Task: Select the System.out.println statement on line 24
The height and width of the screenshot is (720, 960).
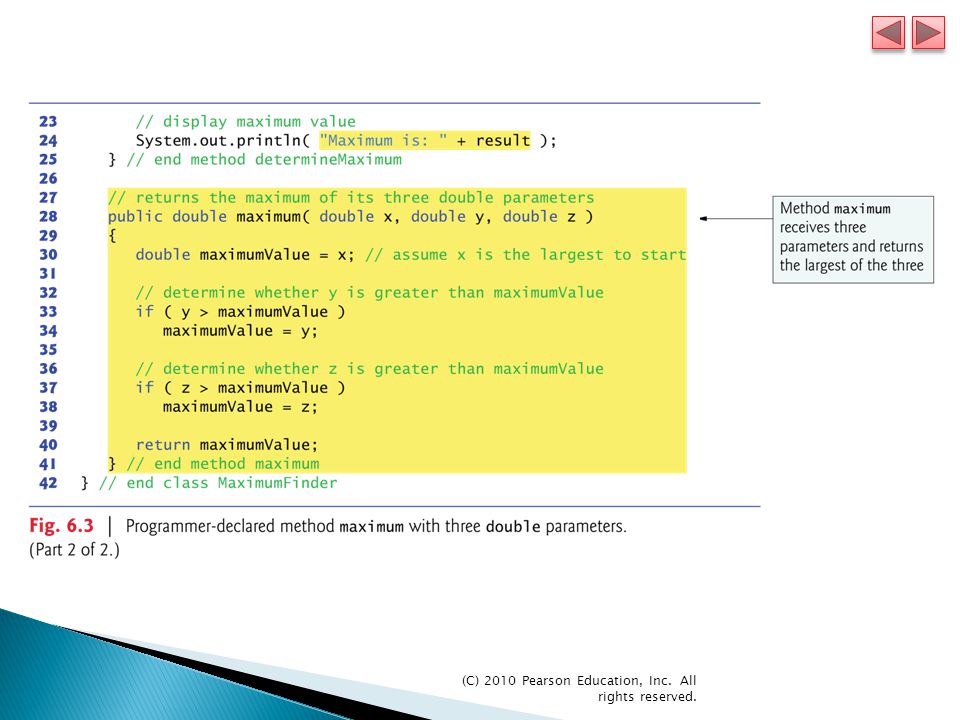Action: pos(346,140)
